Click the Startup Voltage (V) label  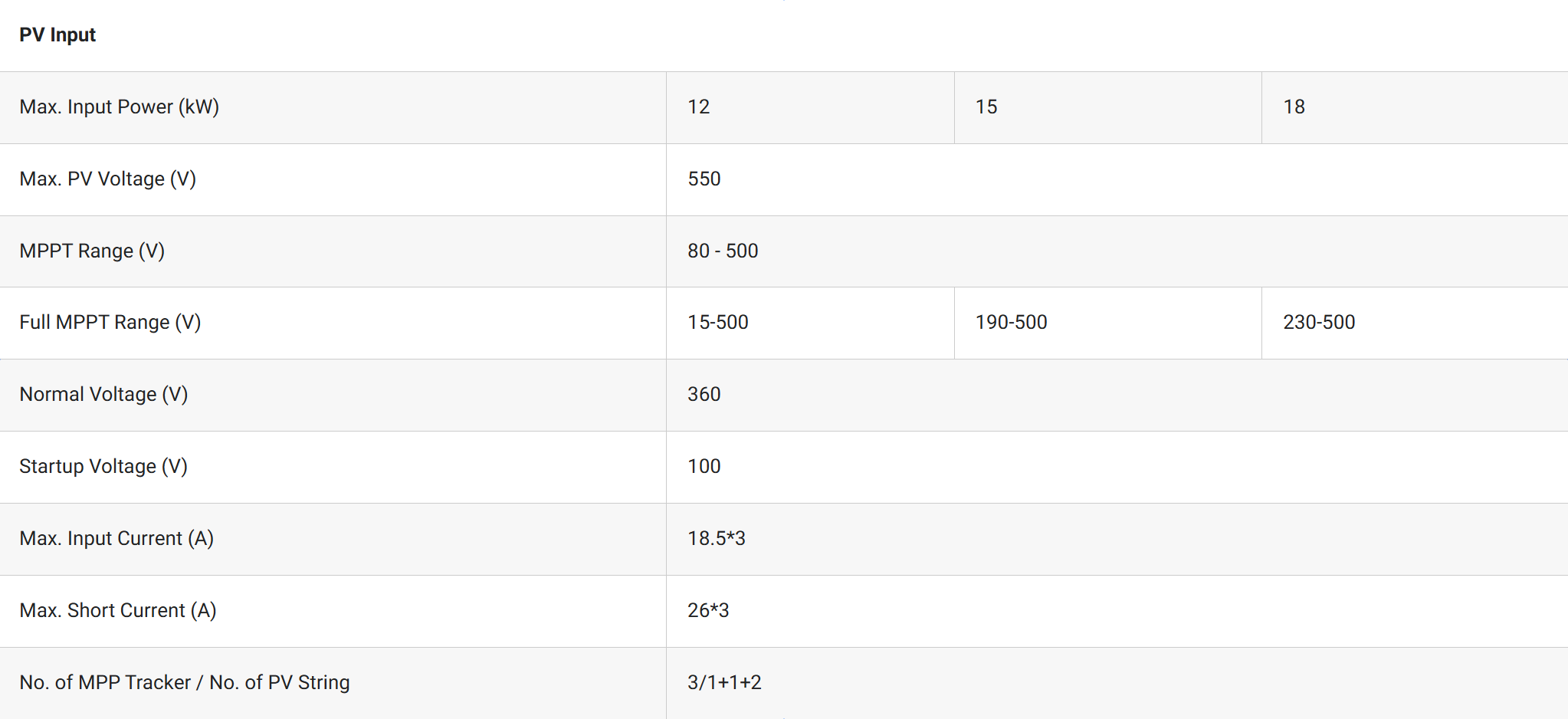point(103,466)
